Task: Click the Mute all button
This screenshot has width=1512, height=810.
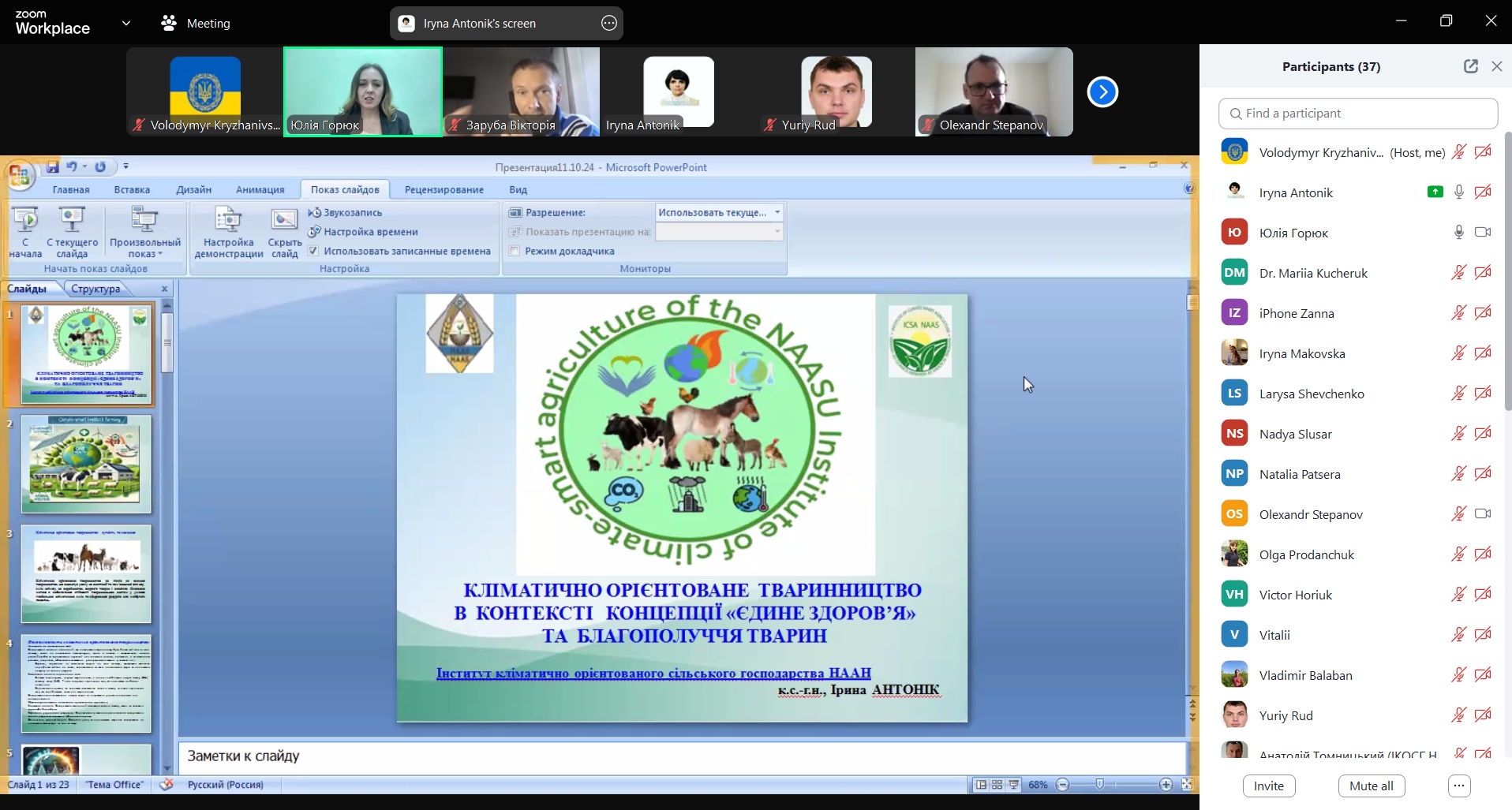Action: (1371, 786)
